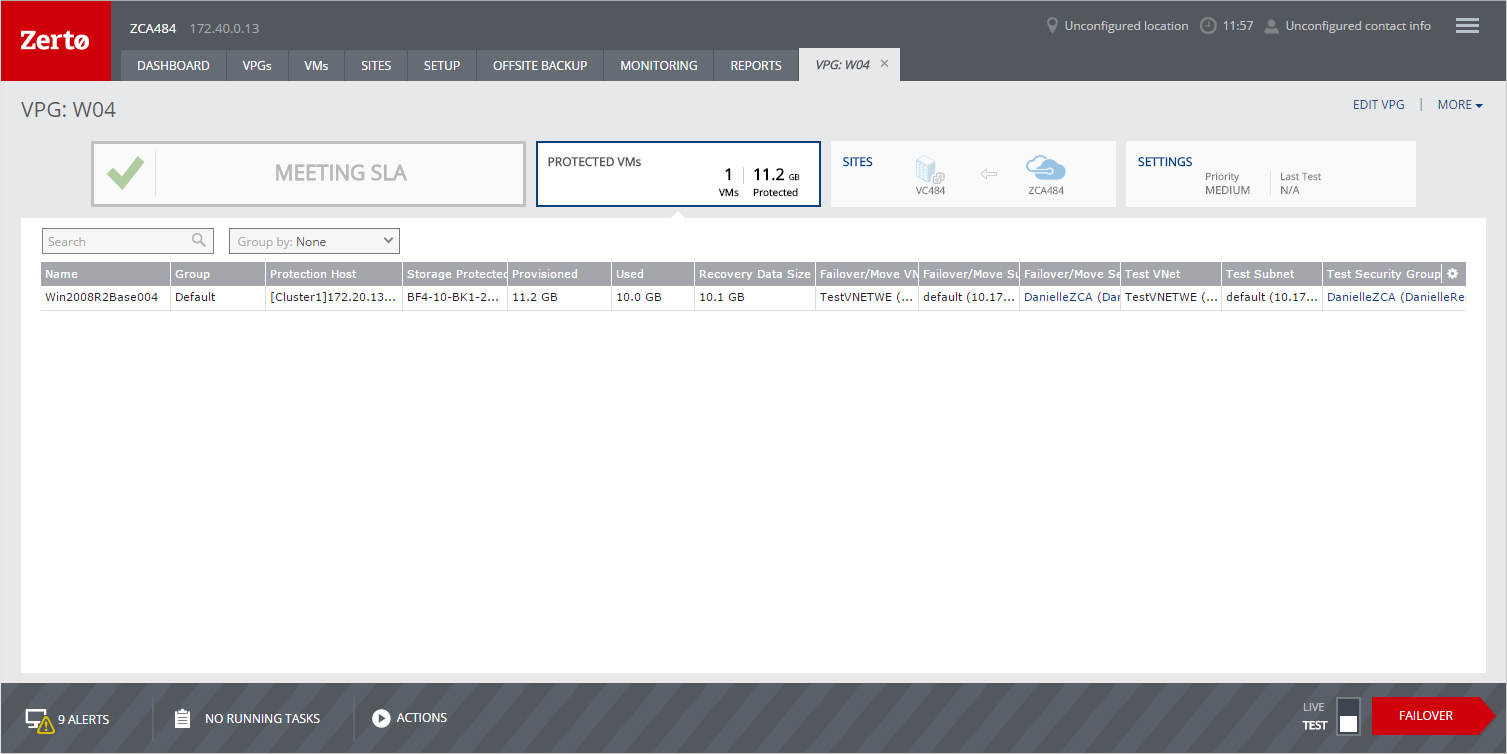Click the [Cluster1]172.20.13 protection host cell

pos(333,297)
